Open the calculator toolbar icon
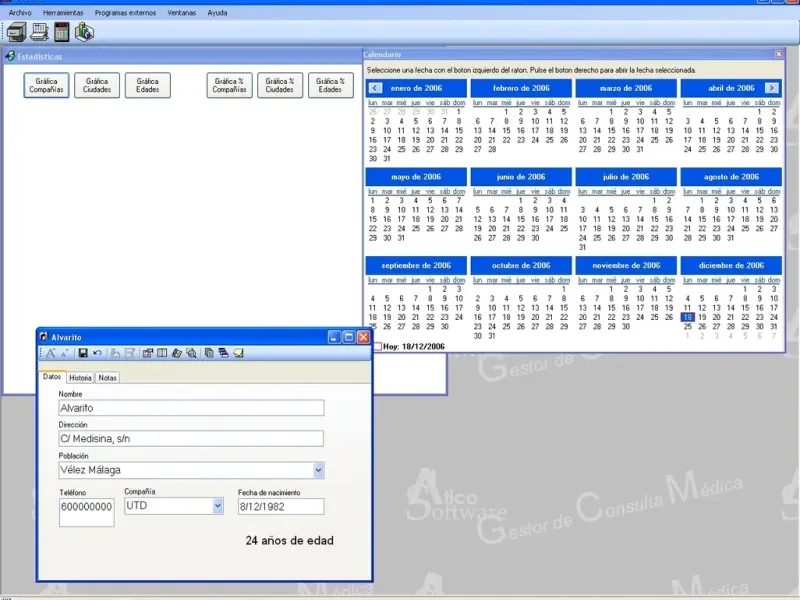800x600 pixels. [x=62, y=32]
